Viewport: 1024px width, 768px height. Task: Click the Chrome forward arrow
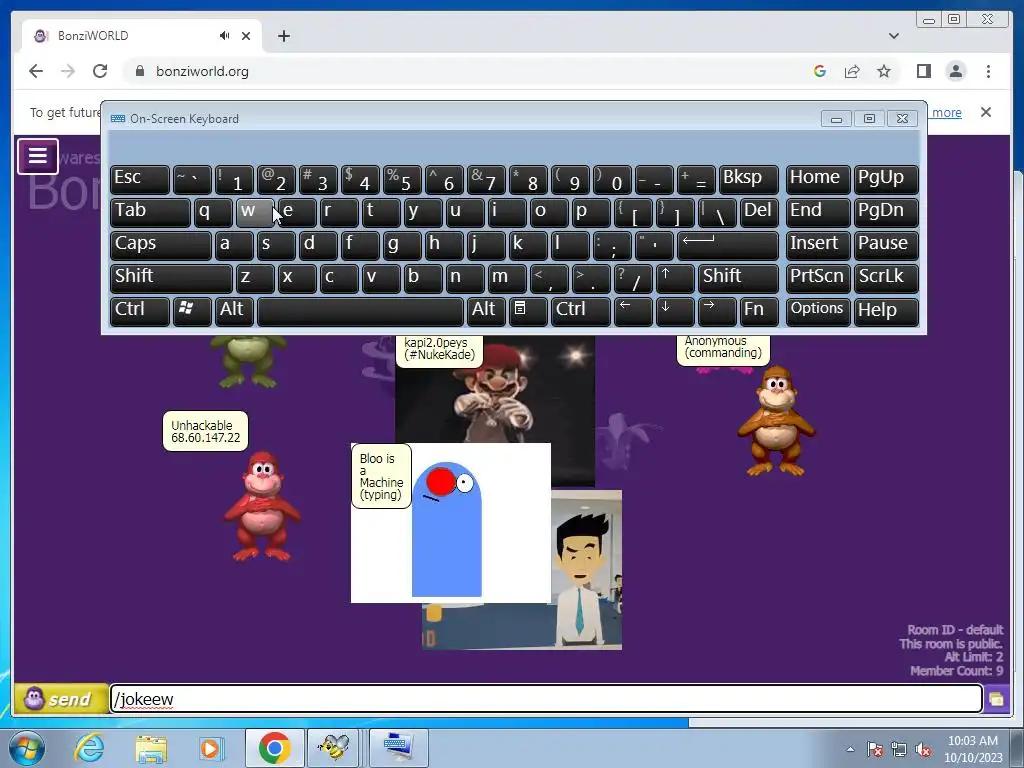68,71
